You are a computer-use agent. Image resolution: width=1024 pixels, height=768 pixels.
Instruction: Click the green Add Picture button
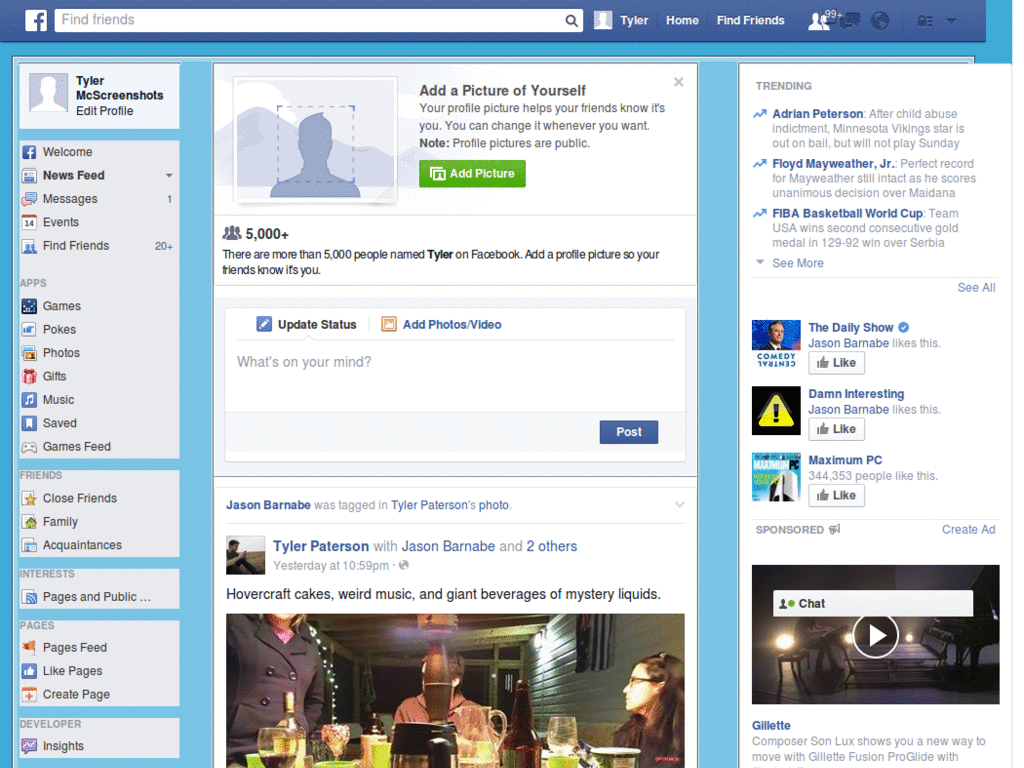(472, 174)
